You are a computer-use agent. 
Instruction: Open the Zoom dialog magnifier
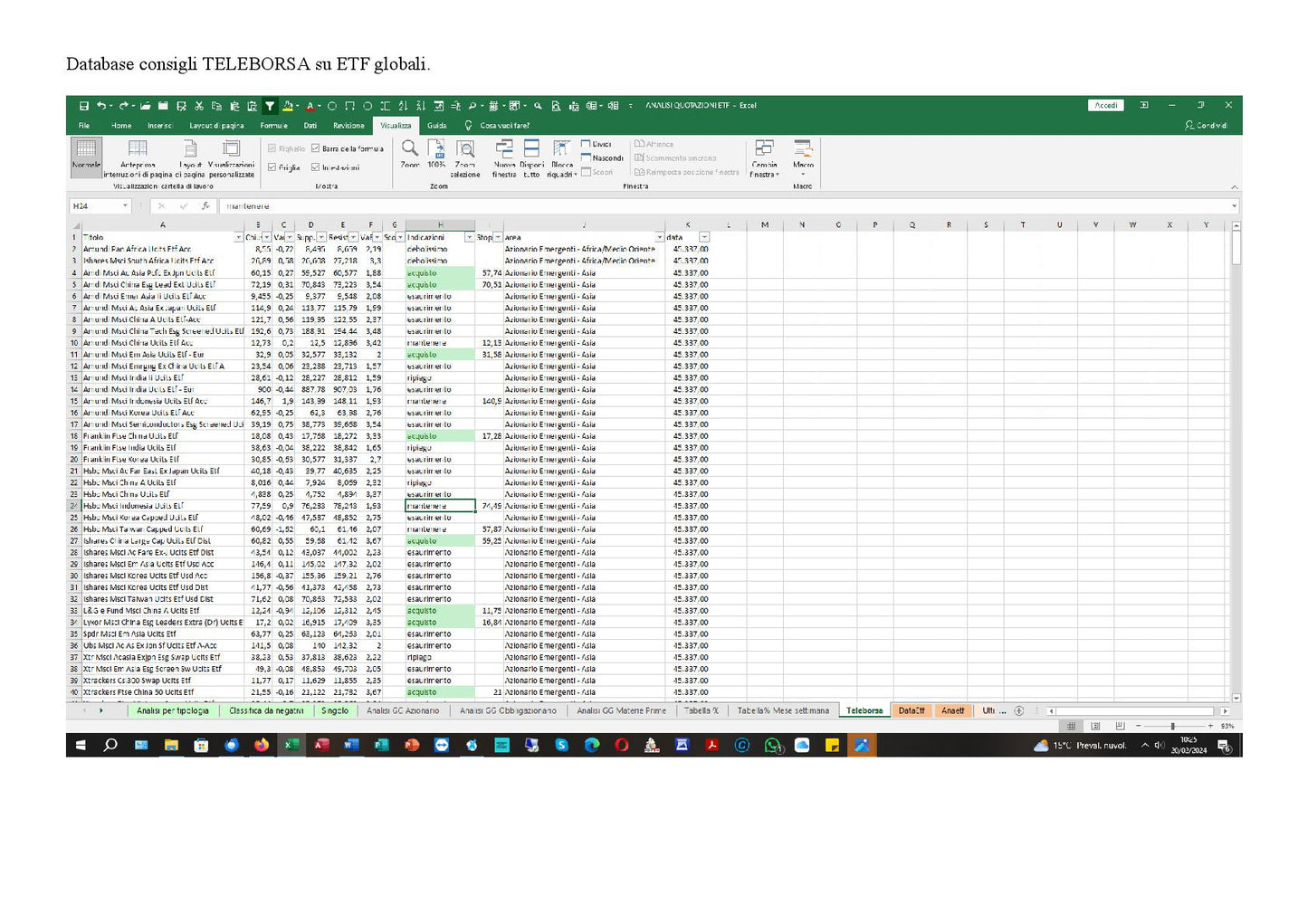coord(410,154)
